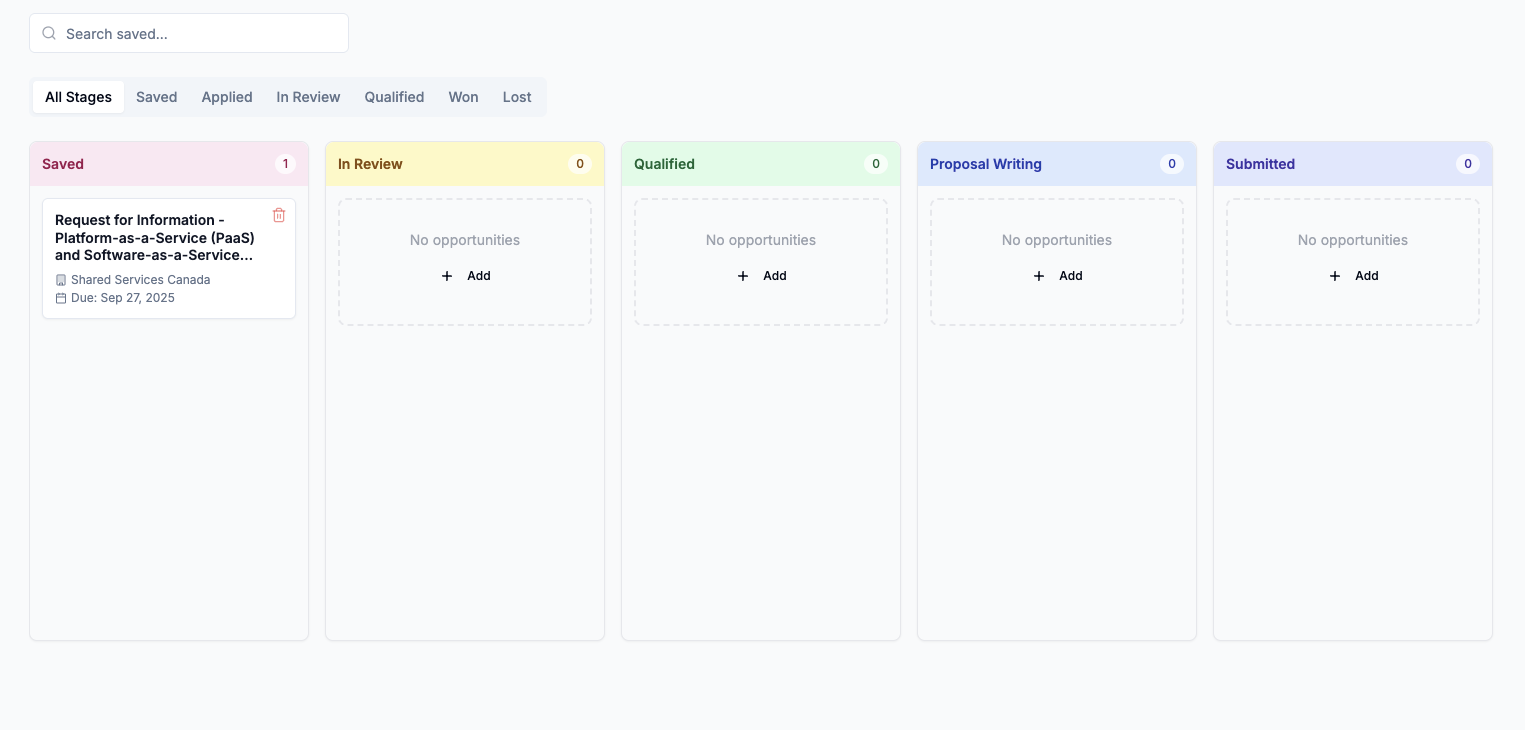This screenshot has height=730, width=1525.
Task: Add an opportunity to In Review column
Action: (465, 276)
